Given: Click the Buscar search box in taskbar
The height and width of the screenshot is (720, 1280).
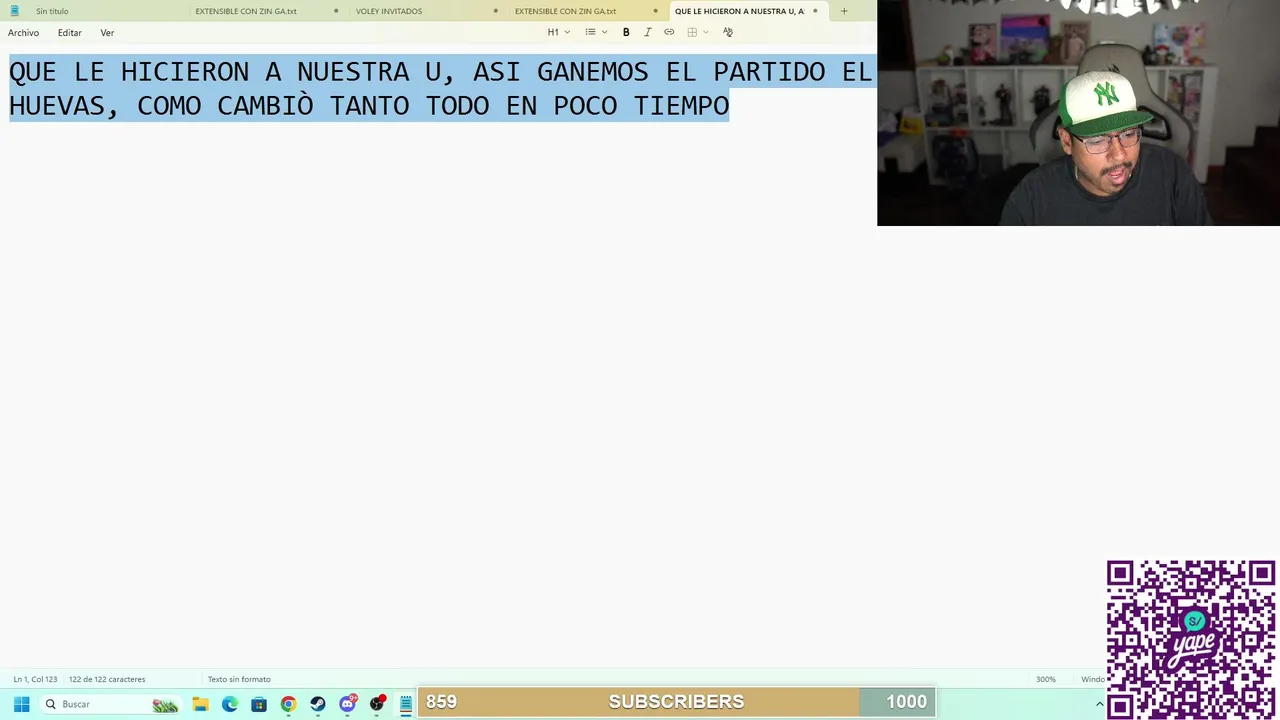Looking at the screenshot, I should tap(111, 704).
